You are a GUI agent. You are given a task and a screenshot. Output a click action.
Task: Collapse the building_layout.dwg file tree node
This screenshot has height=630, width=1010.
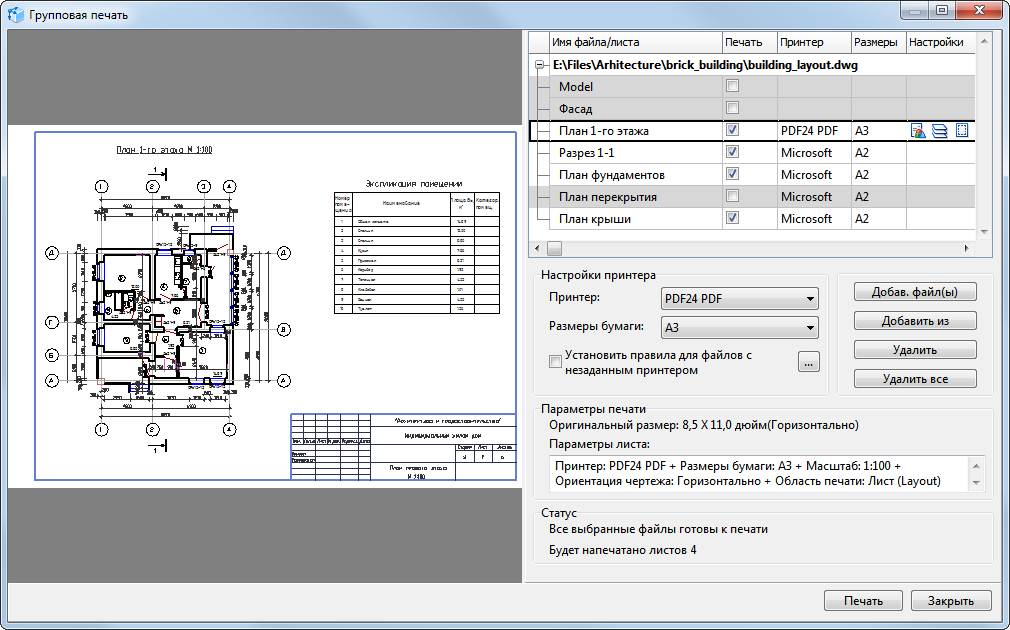[x=540, y=65]
